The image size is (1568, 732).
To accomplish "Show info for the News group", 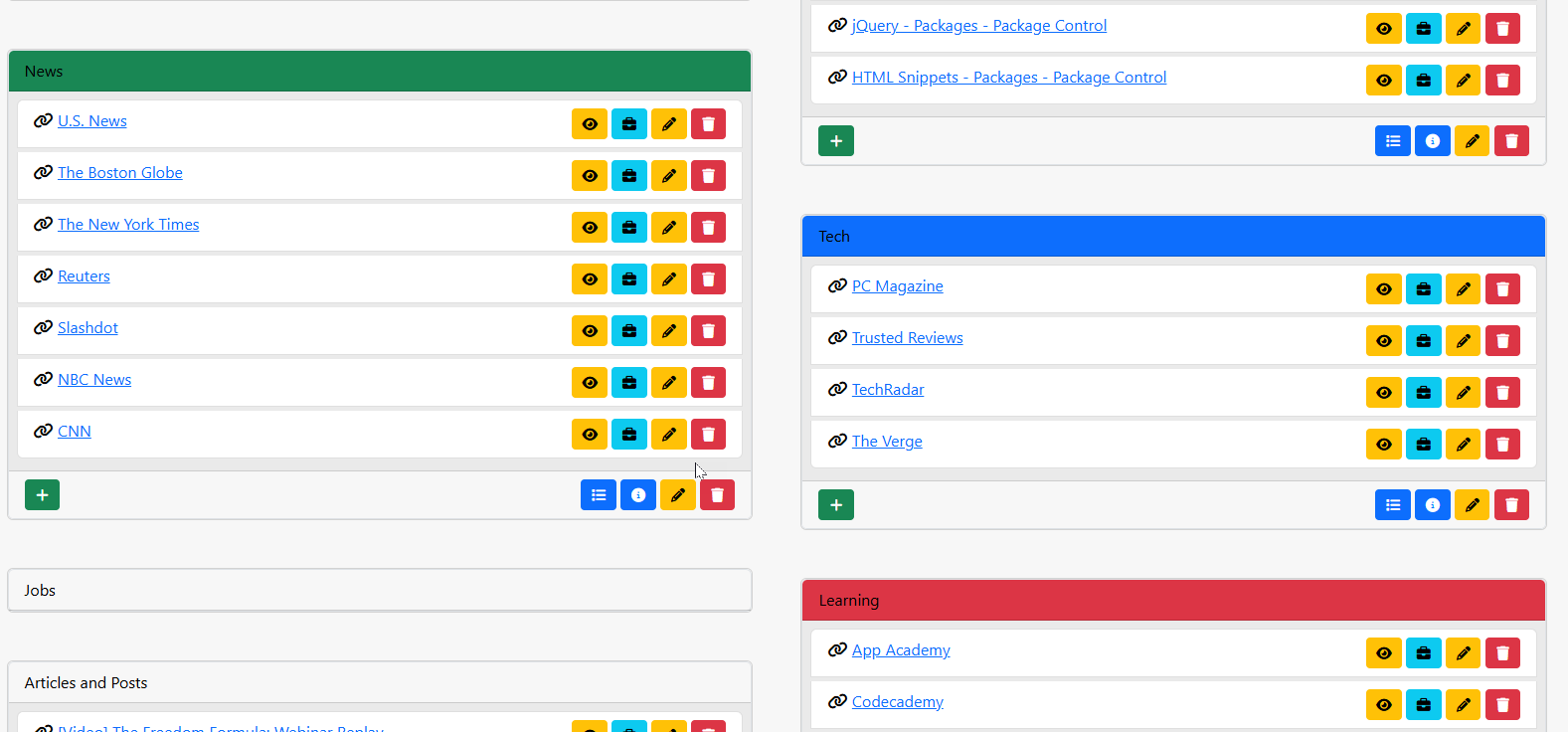I will tap(638, 495).
